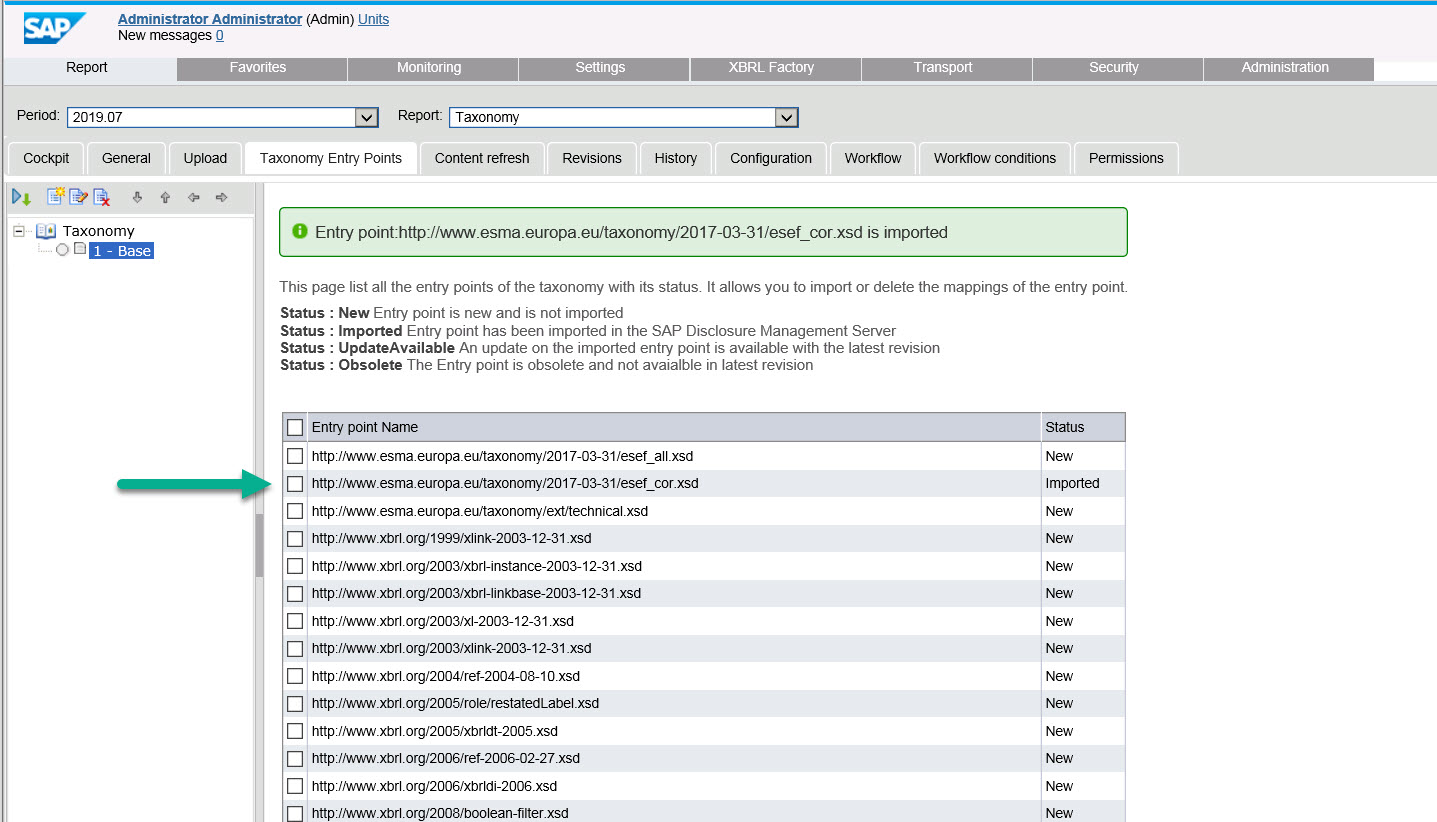Tick the select-all checkbox in table header
1437x822 pixels.
tap(295, 427)
